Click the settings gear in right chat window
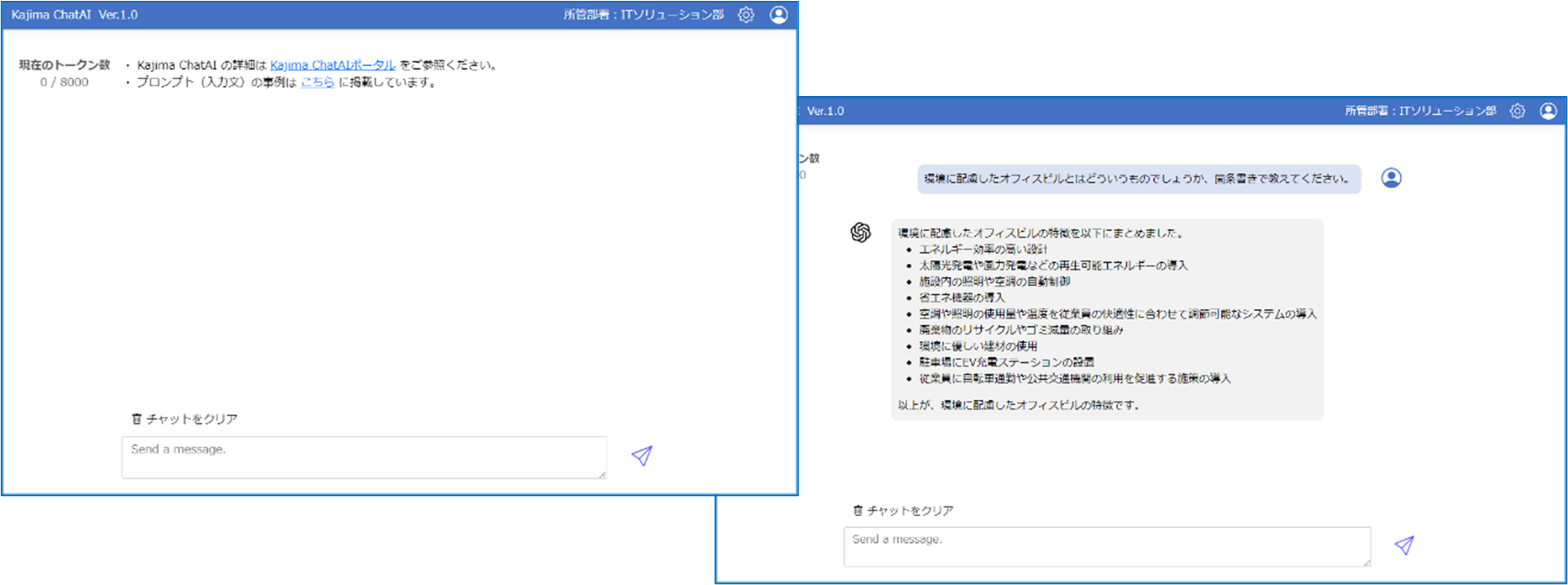Viewport: 1568px width, 585px height. 1517,111
